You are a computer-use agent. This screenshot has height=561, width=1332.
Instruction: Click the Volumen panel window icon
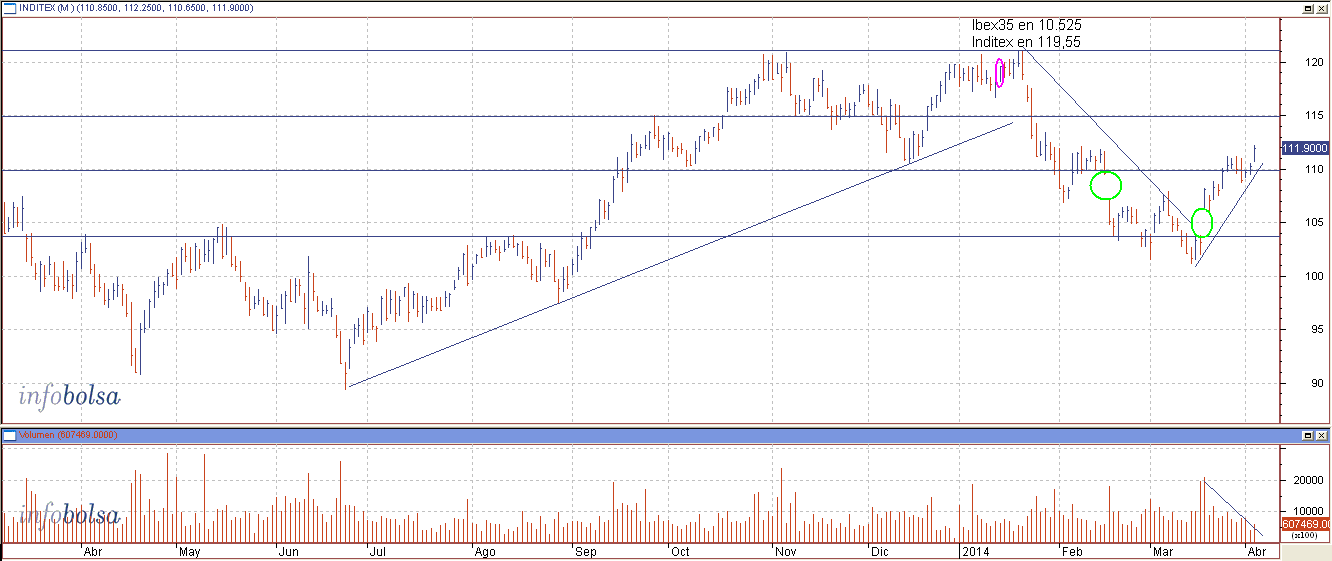click(x=8, y=436)
